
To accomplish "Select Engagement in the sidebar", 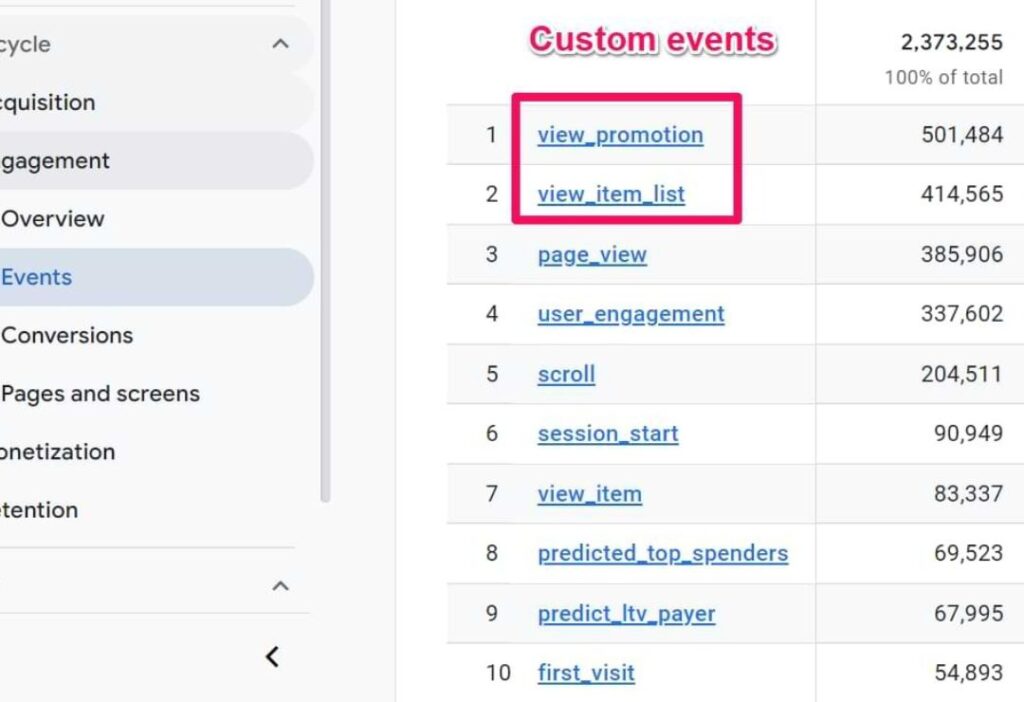I will click(x=55, y=160).
